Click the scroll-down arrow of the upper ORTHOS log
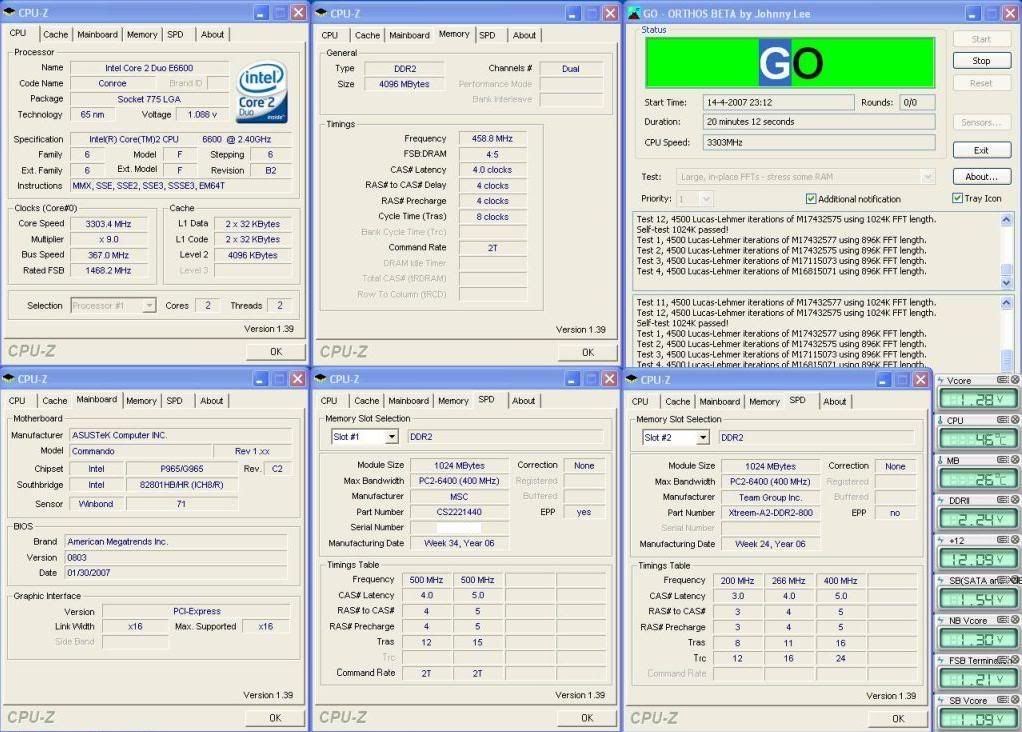Screen dimensions: 1022x732 point(1006,283)
